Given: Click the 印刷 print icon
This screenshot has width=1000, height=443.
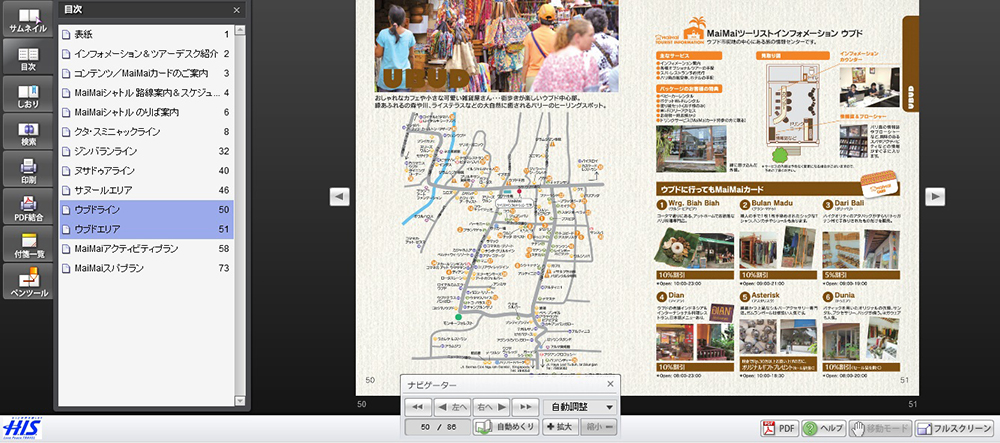Looking at the screenshot, I should [27, 172].
